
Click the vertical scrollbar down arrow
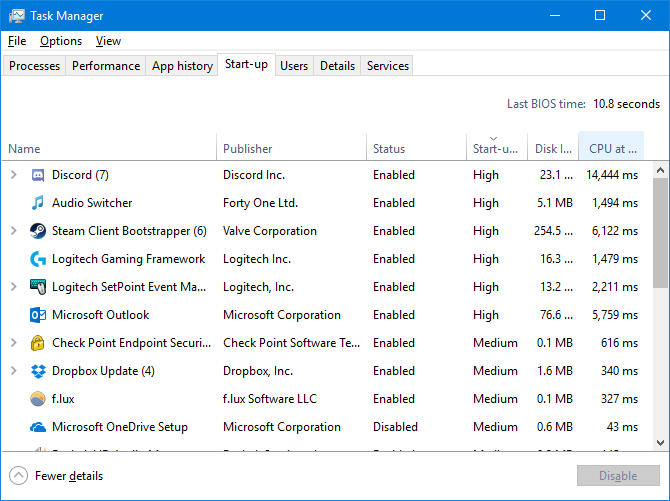click(x=660, y=441)
